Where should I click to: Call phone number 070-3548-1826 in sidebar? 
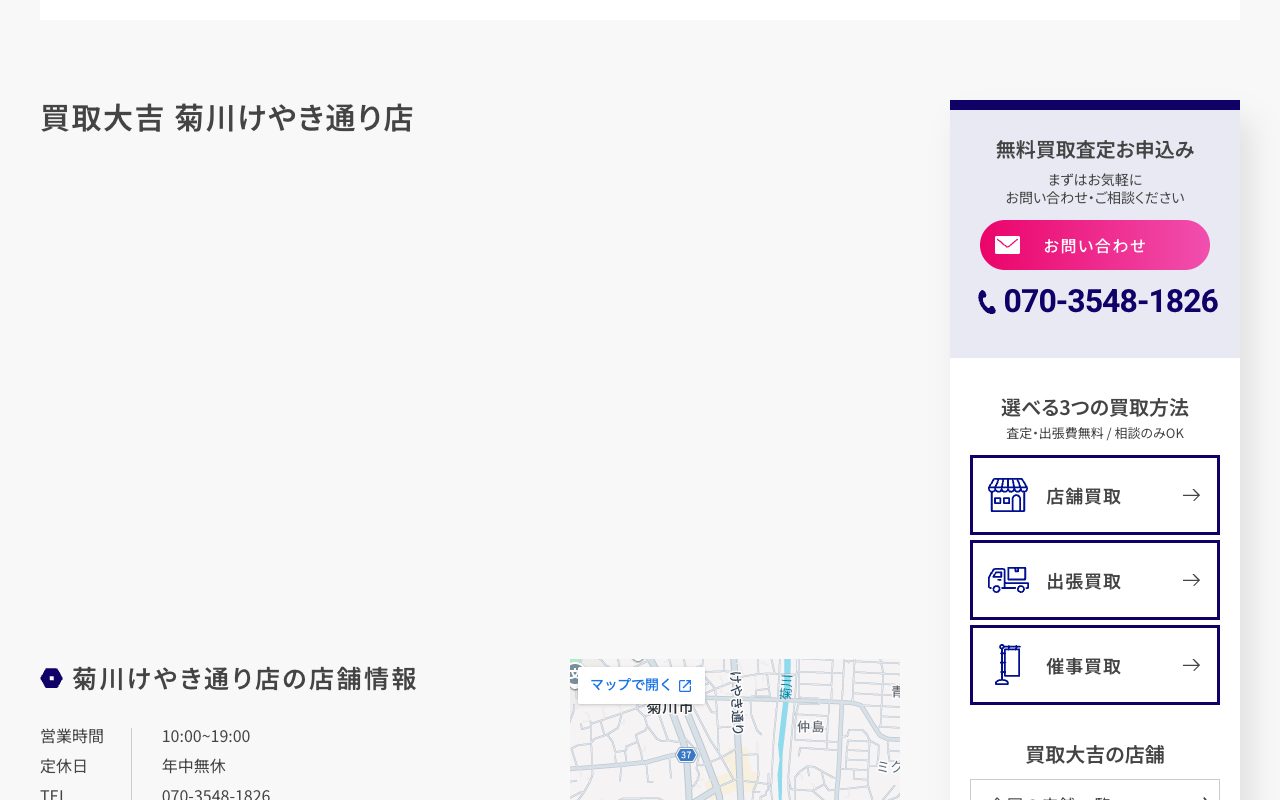tap(1110, 301)
